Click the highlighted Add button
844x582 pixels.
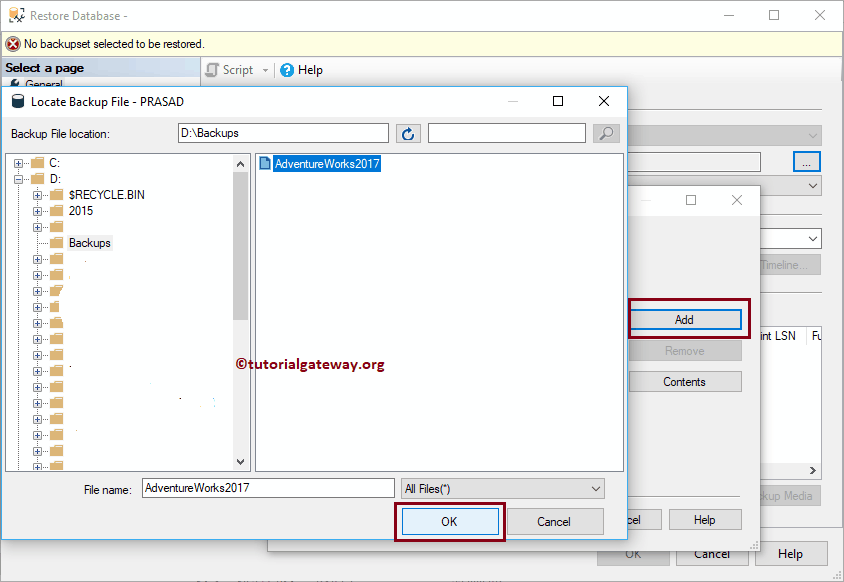[x=686, y=318]
